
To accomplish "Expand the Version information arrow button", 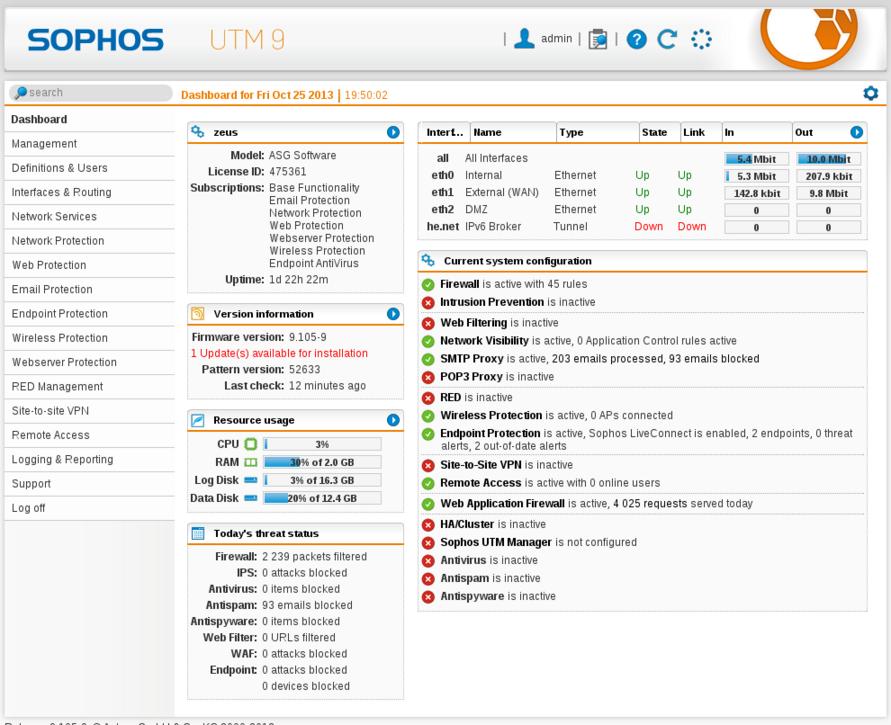I will pyautogui.click(x=393, y=314).
